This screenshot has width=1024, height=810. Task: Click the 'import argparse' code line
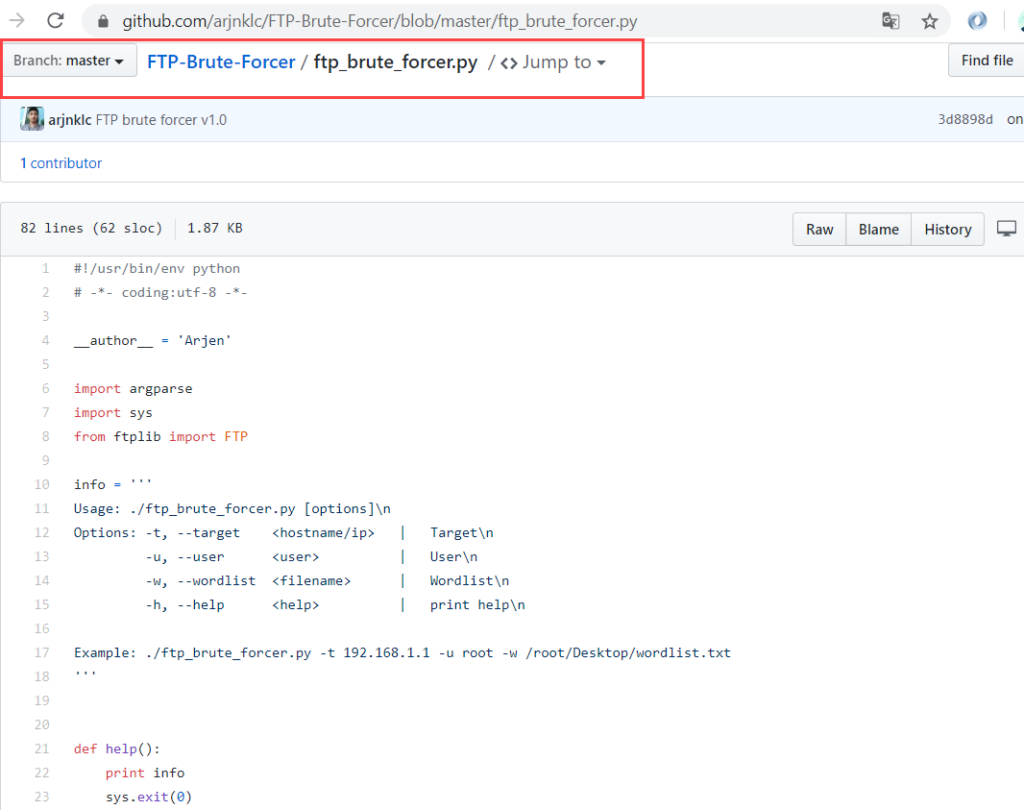(133, 389)
